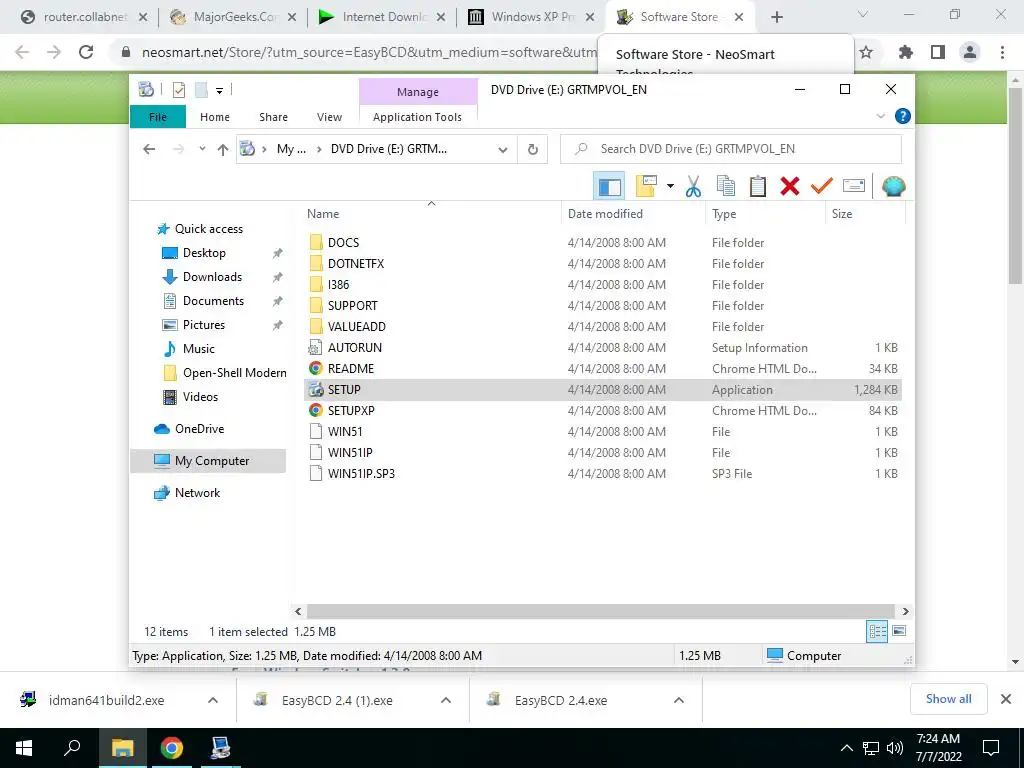Expand the address bar history dropdown
Viewport: 1024px width, 768px height.
click(x=503, y=150)
